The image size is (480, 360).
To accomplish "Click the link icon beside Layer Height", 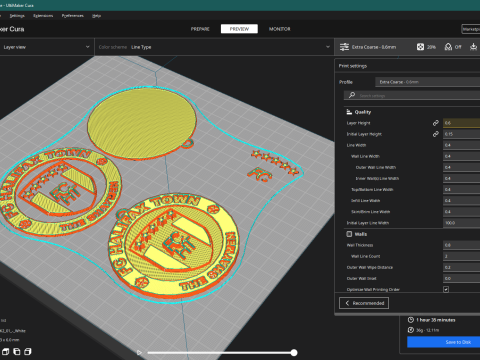I will tap(436, 123).
